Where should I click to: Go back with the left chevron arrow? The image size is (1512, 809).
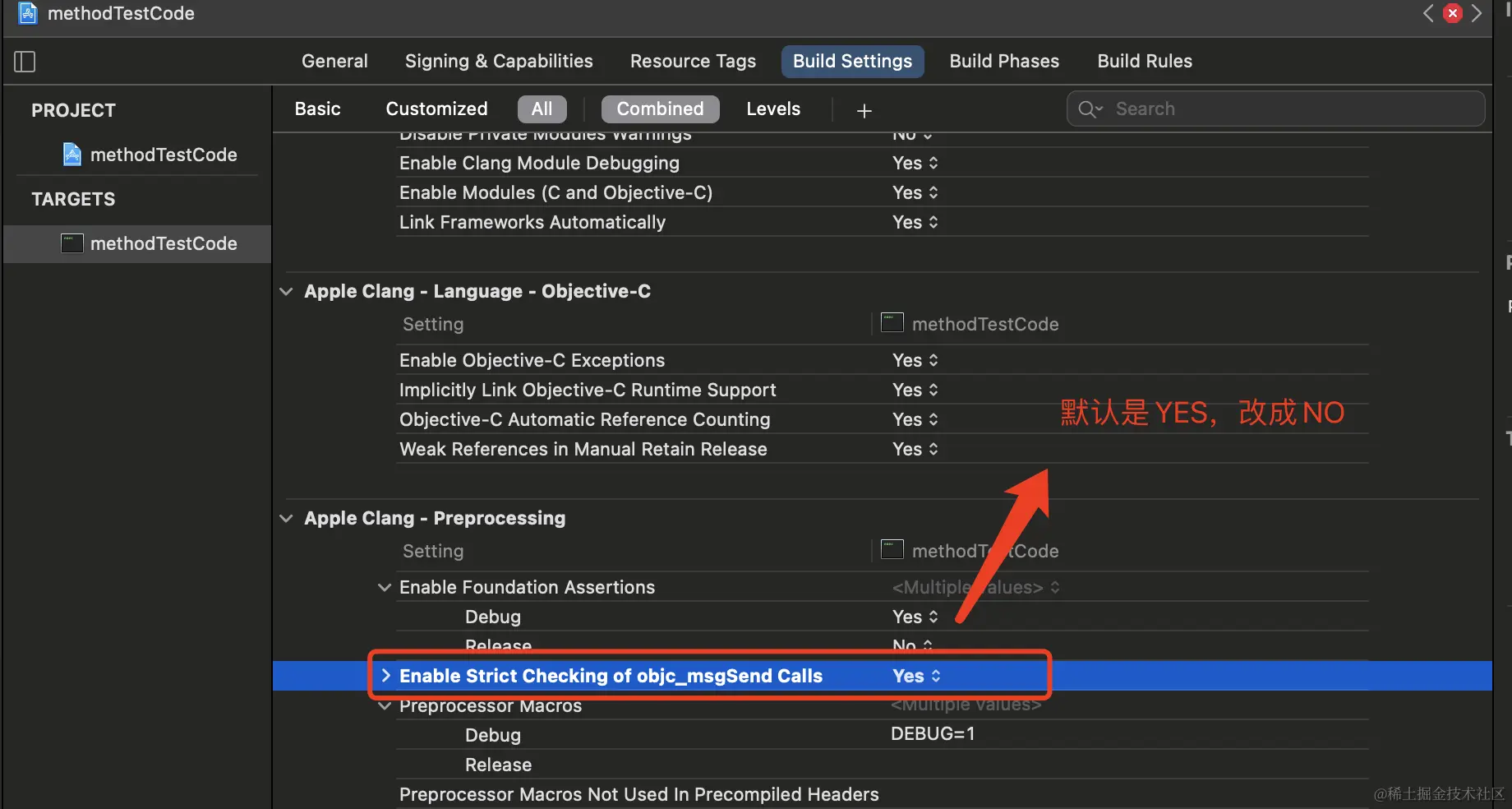coord(1428,13)
